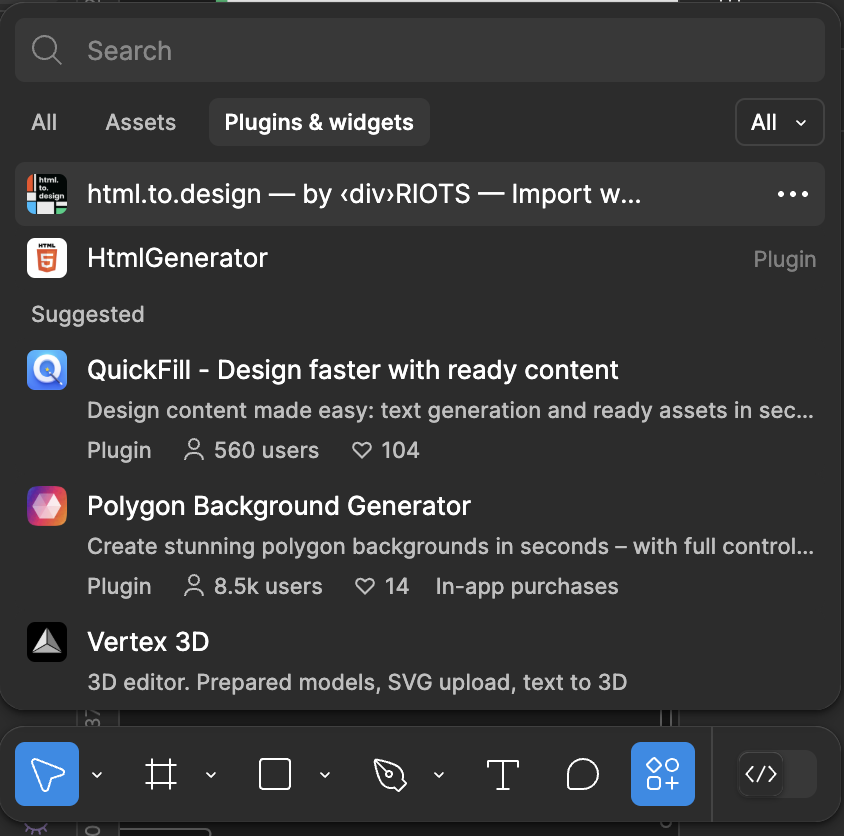844x836 pixels.
Task: Open the All filter dropdown
Action: pyautogui.click(x=779, y=122)
